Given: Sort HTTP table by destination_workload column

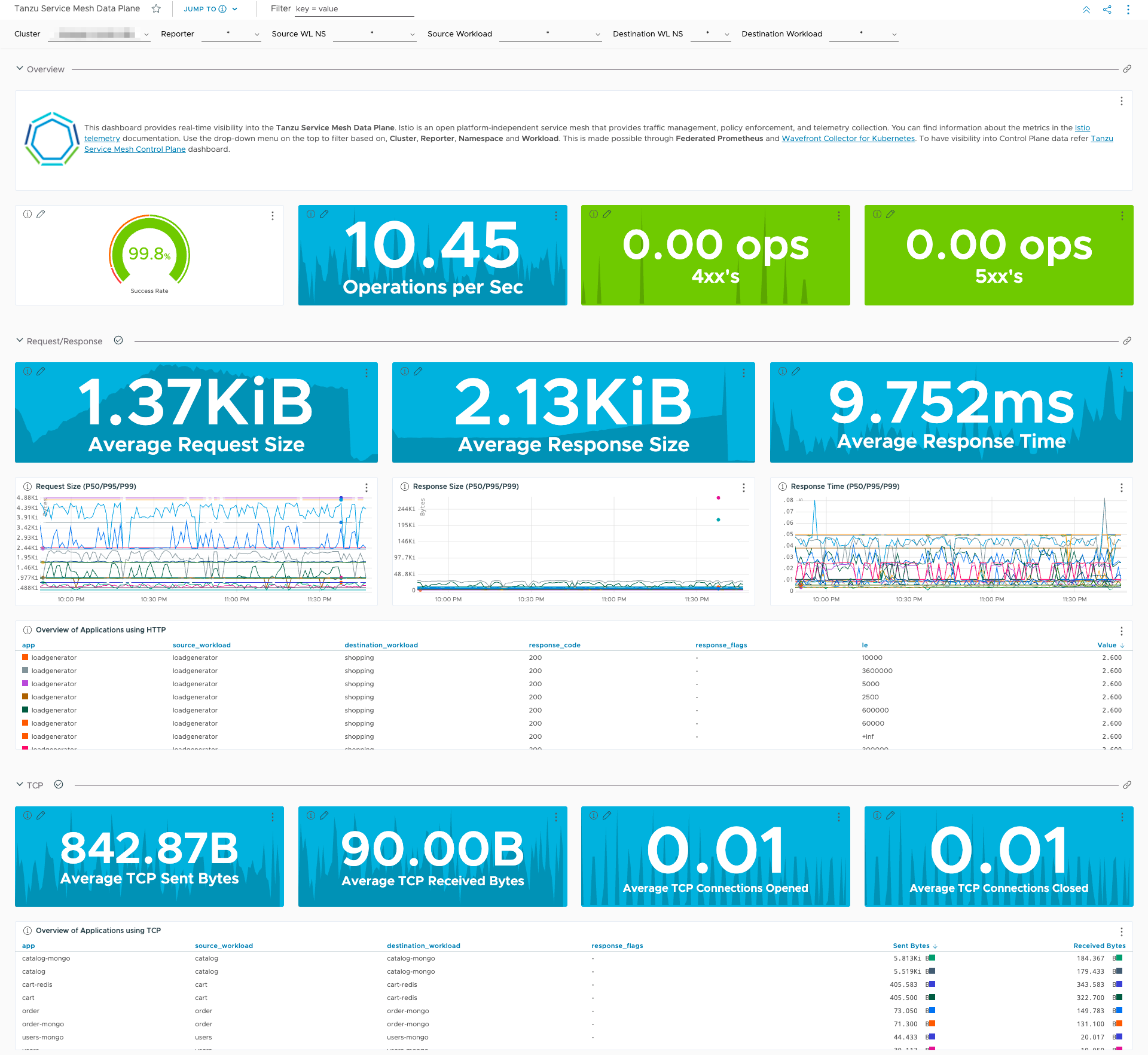Looking at the screenshot, I should 381,645.
